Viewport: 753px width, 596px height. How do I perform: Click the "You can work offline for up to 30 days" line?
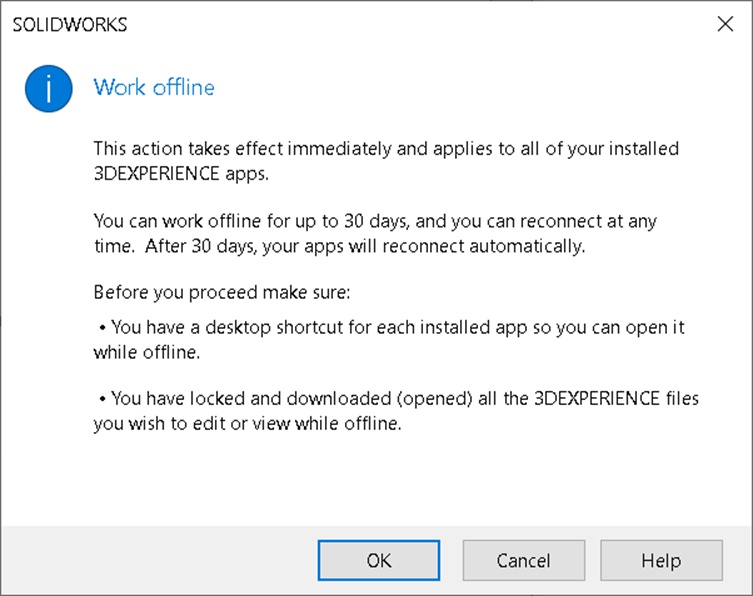coord(375,220)
